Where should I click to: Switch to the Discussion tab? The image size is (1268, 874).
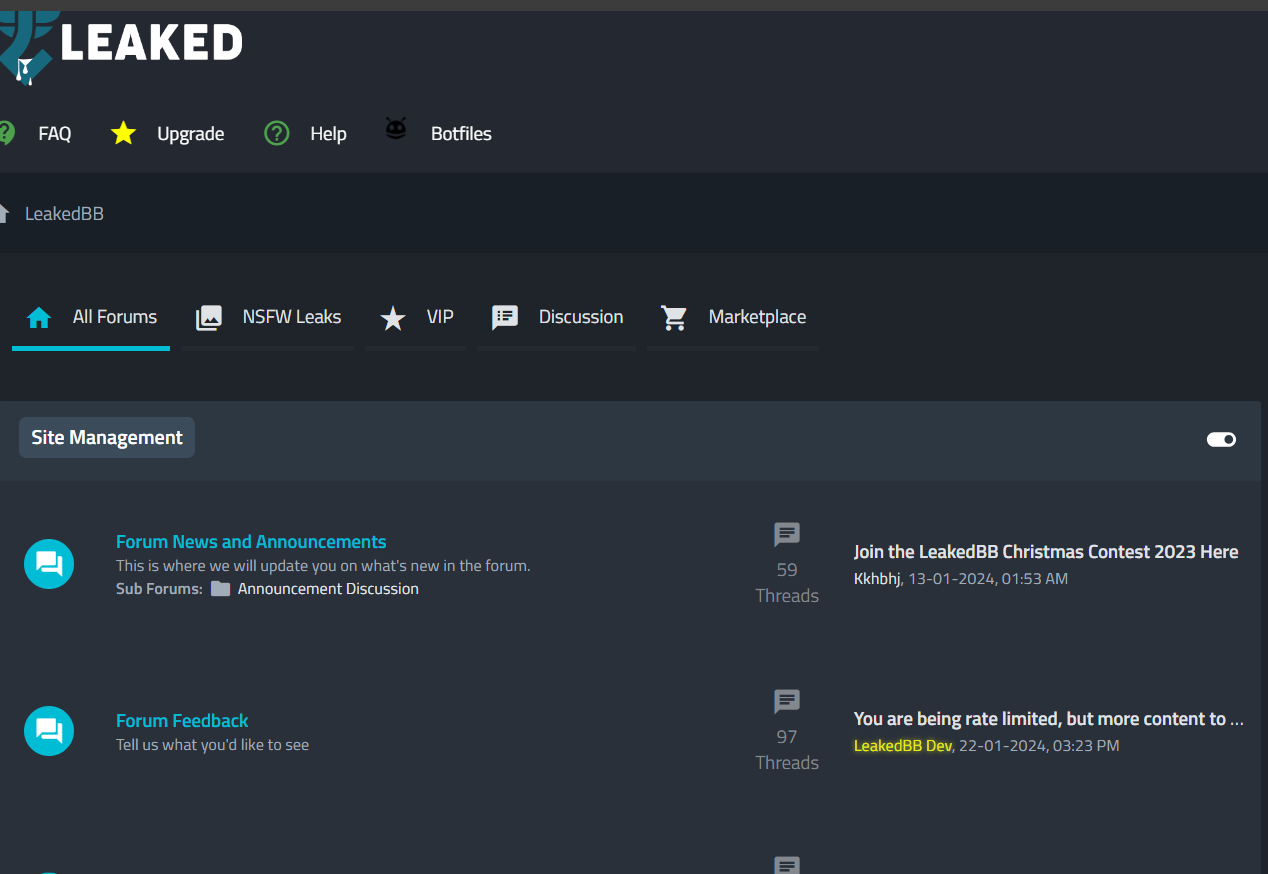tap(557, 320)
